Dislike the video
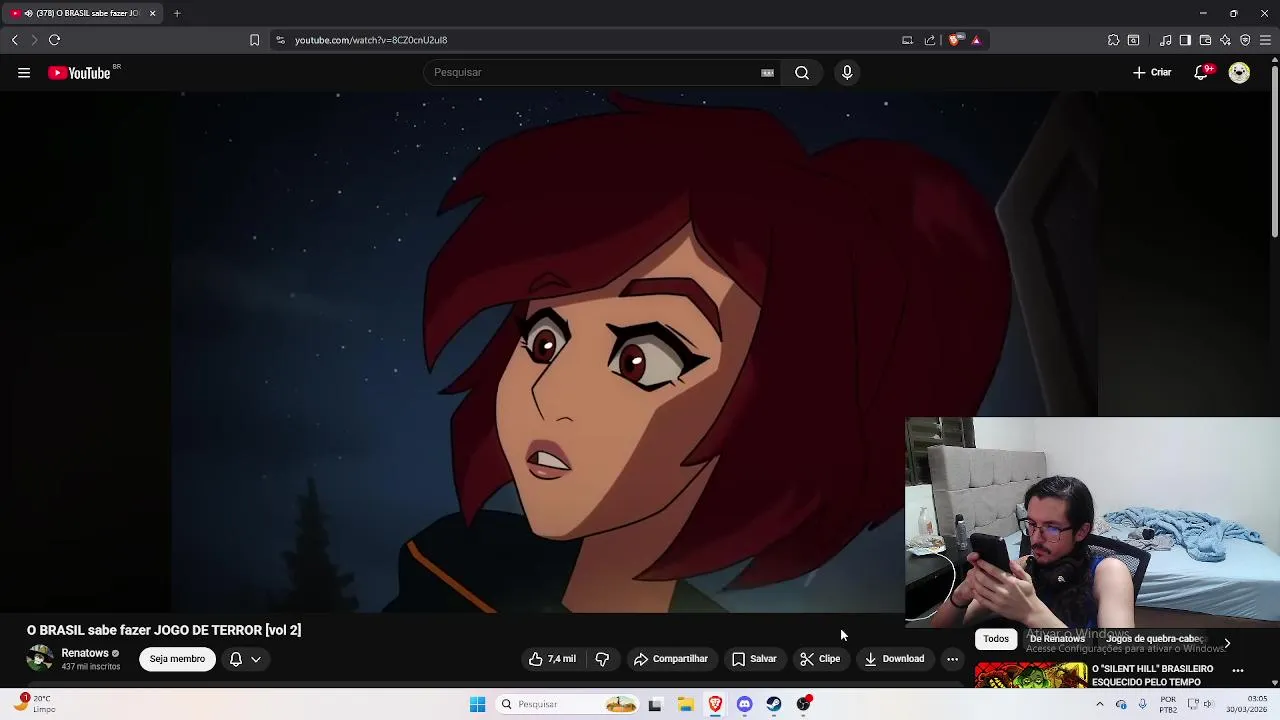 pos(602,659)
